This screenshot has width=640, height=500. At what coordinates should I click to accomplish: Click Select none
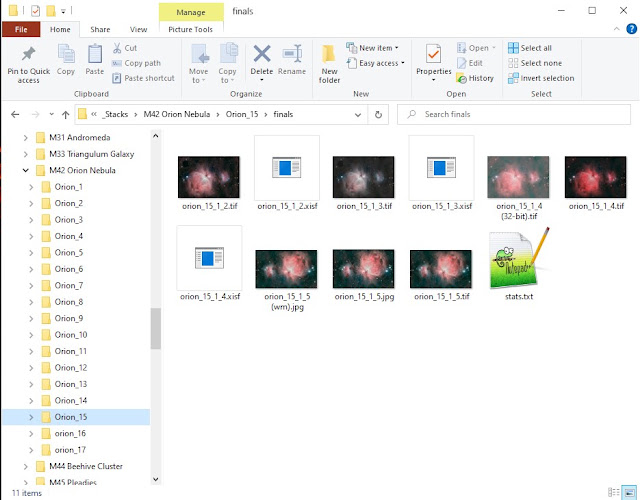click(x=535, y=63)
